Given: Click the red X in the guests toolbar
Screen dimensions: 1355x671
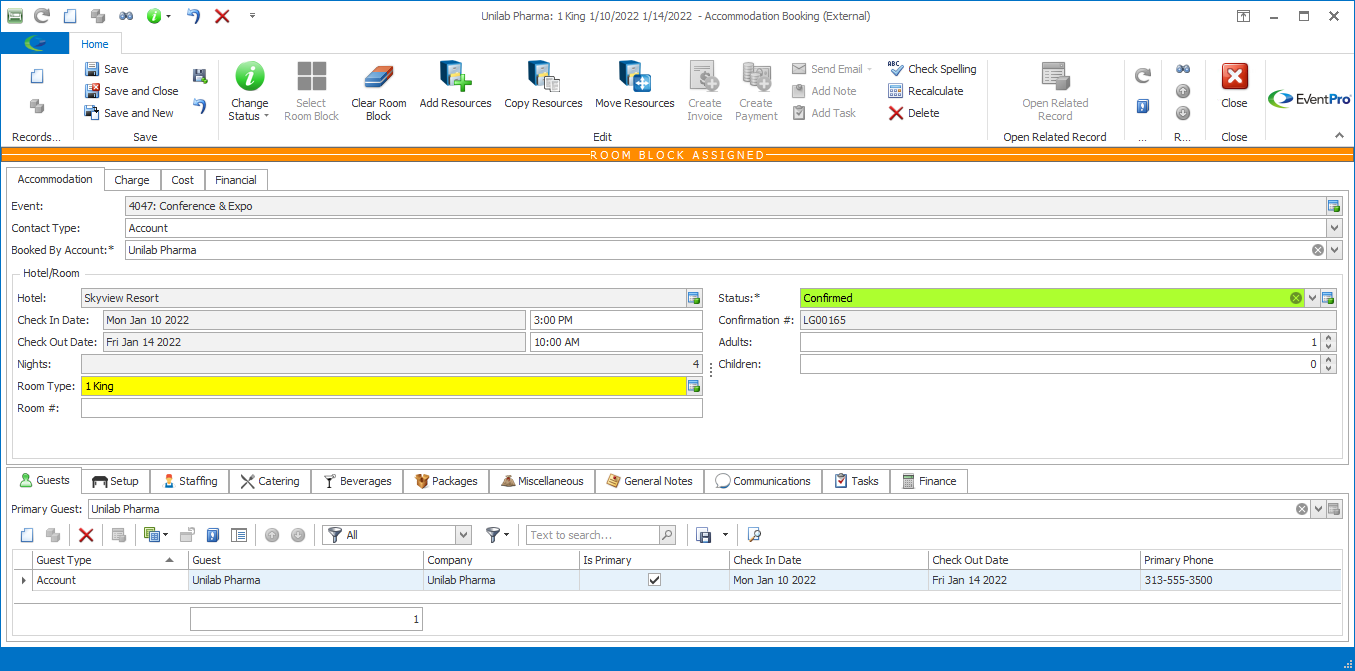Looking at the screenshot, I should click(x=86, y=535).
